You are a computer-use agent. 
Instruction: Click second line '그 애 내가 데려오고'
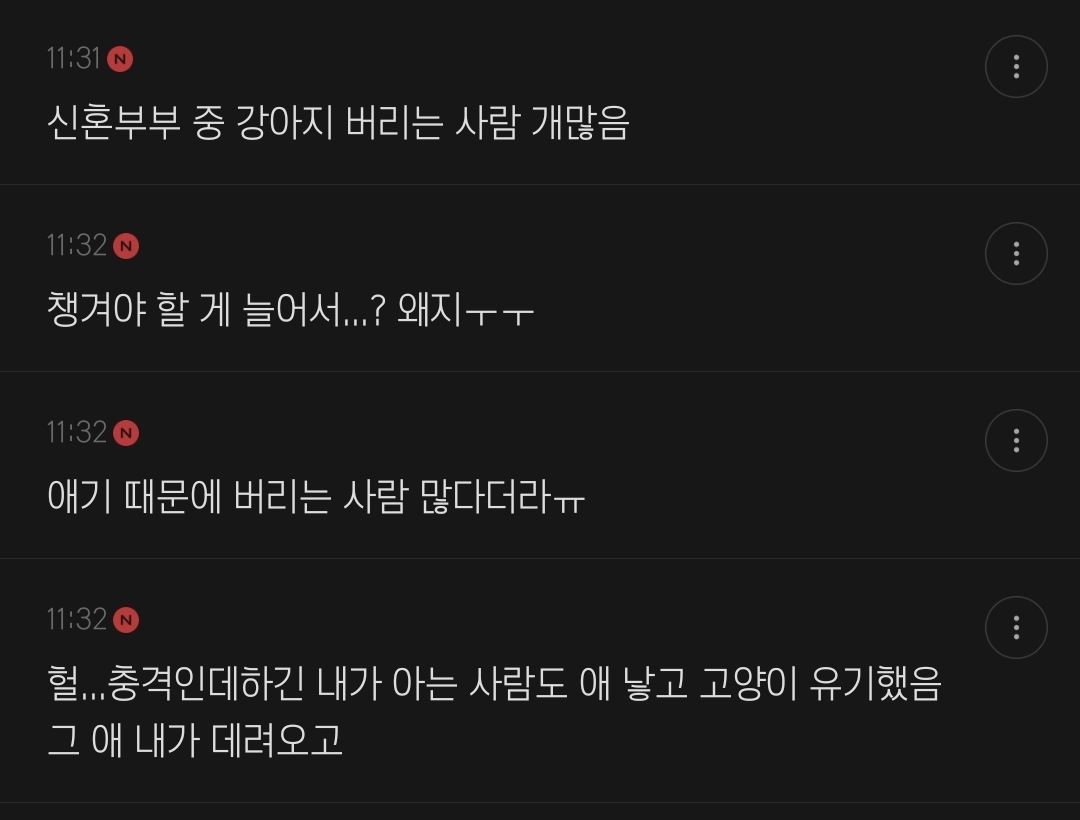point(194,741)
